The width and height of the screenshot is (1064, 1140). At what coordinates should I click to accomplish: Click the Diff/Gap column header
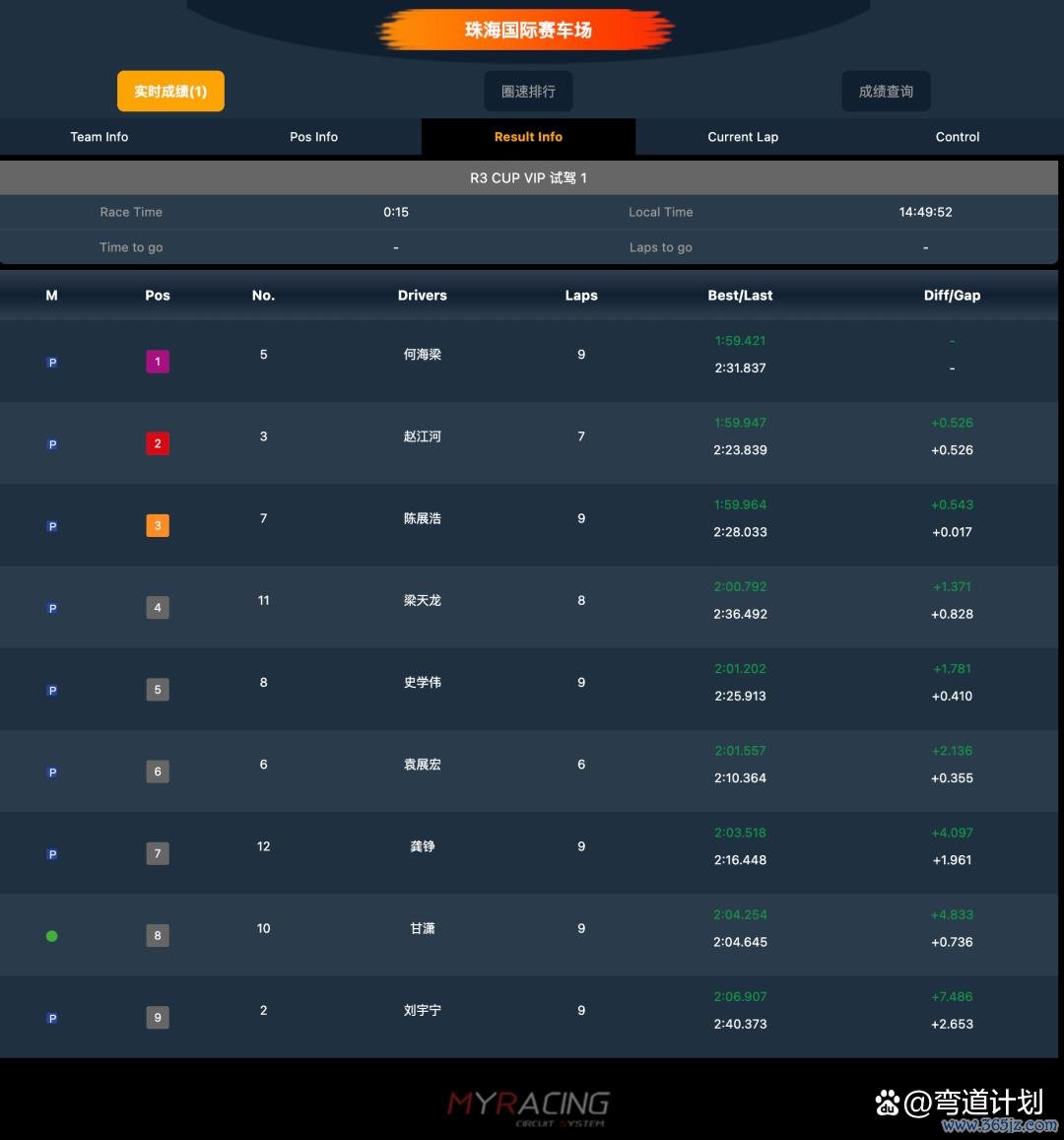[952, 296]
